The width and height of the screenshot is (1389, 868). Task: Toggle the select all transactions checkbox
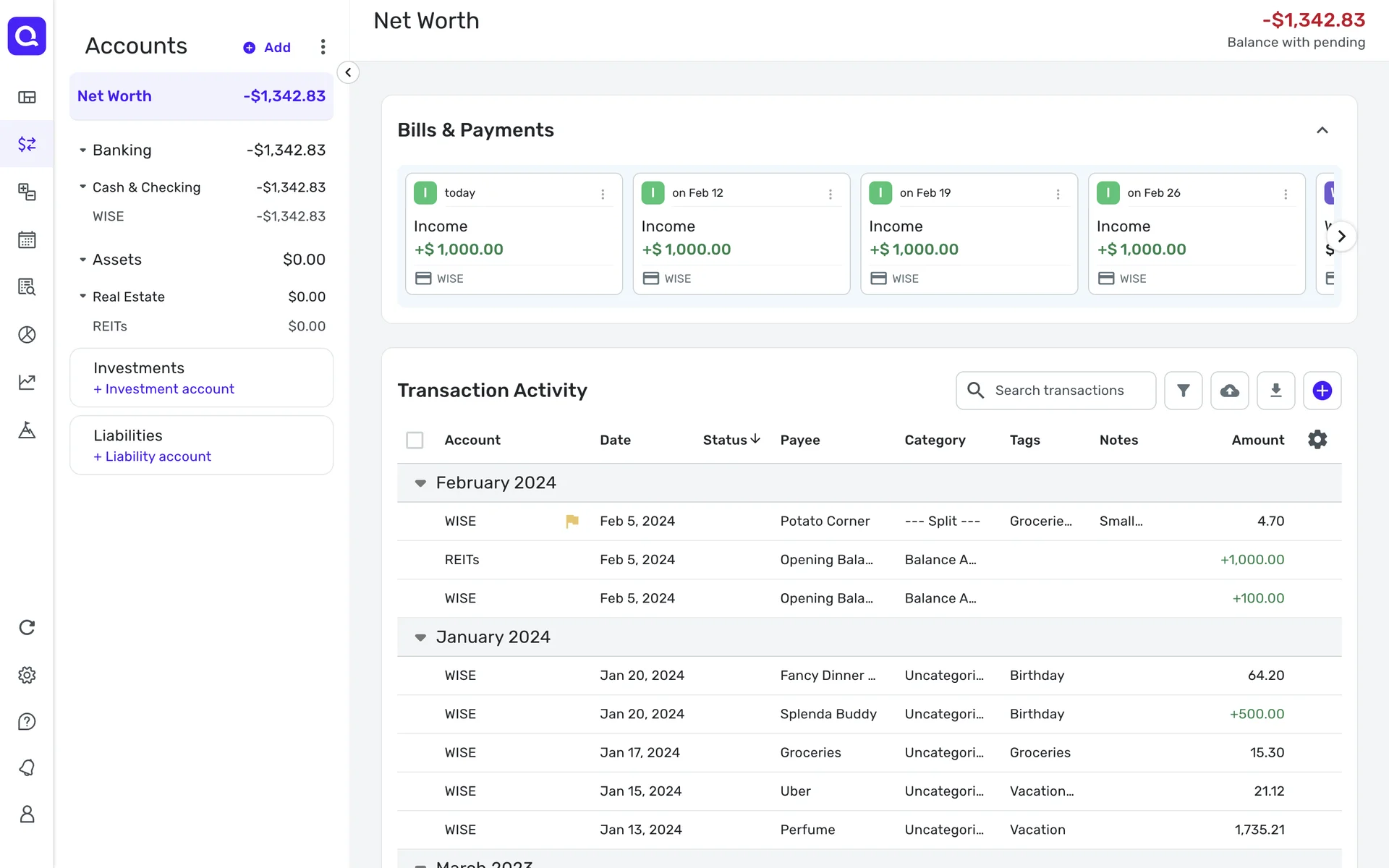415,440
